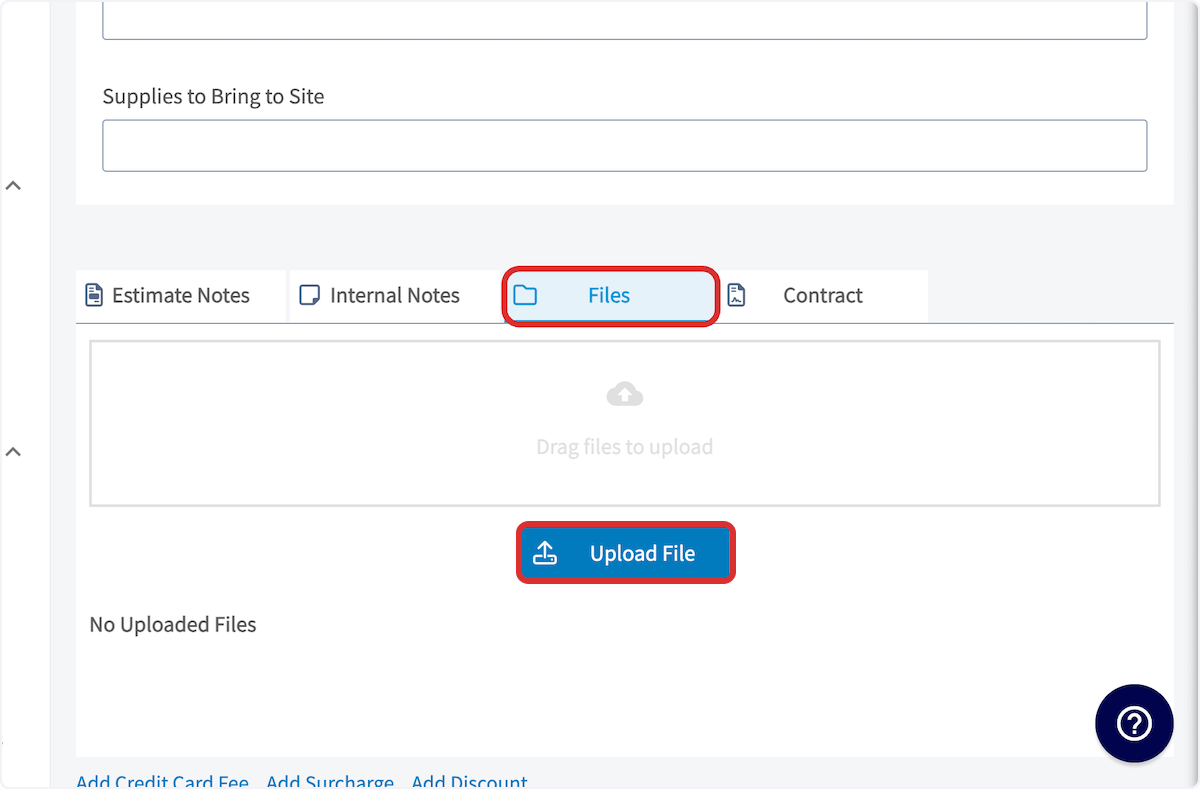Click the upload tray icon on Upload File

click(545, 553)
